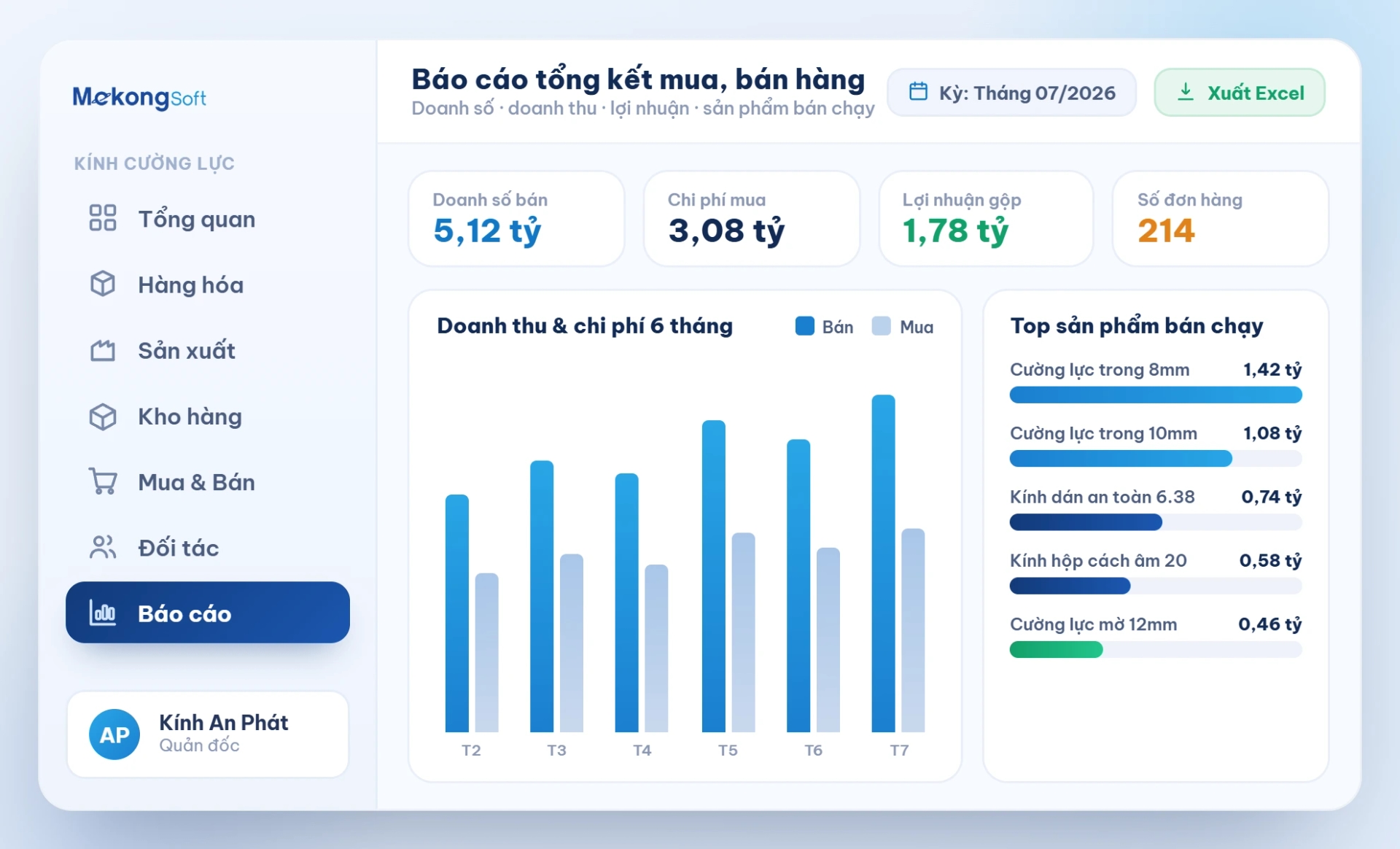Go to Hàng hóa section
The height and width of the screenshot is (849, 1400).
pos(208,284)
